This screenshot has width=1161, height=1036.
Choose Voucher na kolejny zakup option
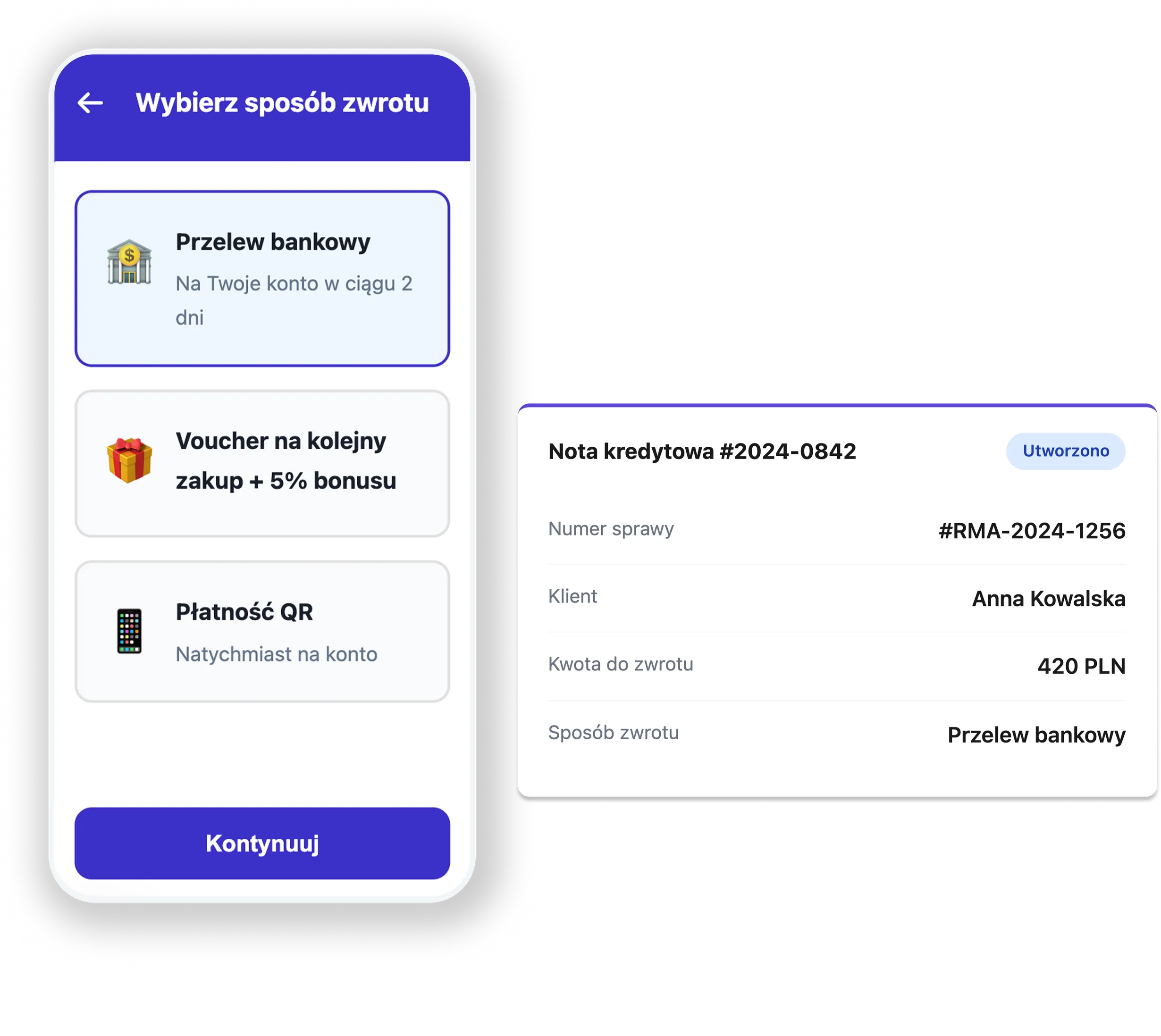(x=262, y=463)
